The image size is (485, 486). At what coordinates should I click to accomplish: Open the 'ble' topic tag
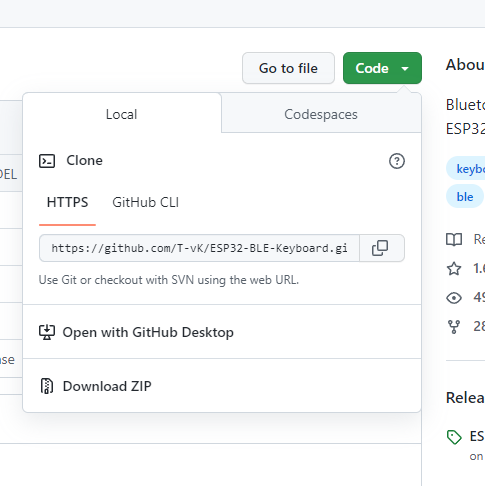465,197
